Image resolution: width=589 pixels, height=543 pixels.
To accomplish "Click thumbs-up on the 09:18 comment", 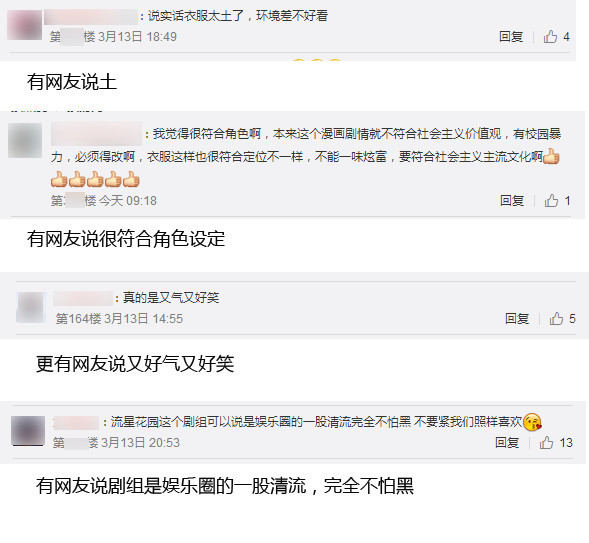I will 551,201.
